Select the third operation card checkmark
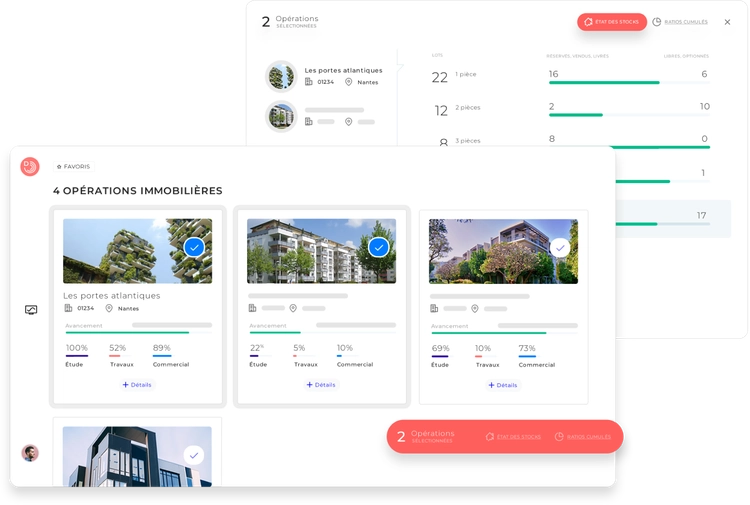Image resolution: width=750 pixels, height=505 pixels. pyautogui.click(x=561, y=247)
